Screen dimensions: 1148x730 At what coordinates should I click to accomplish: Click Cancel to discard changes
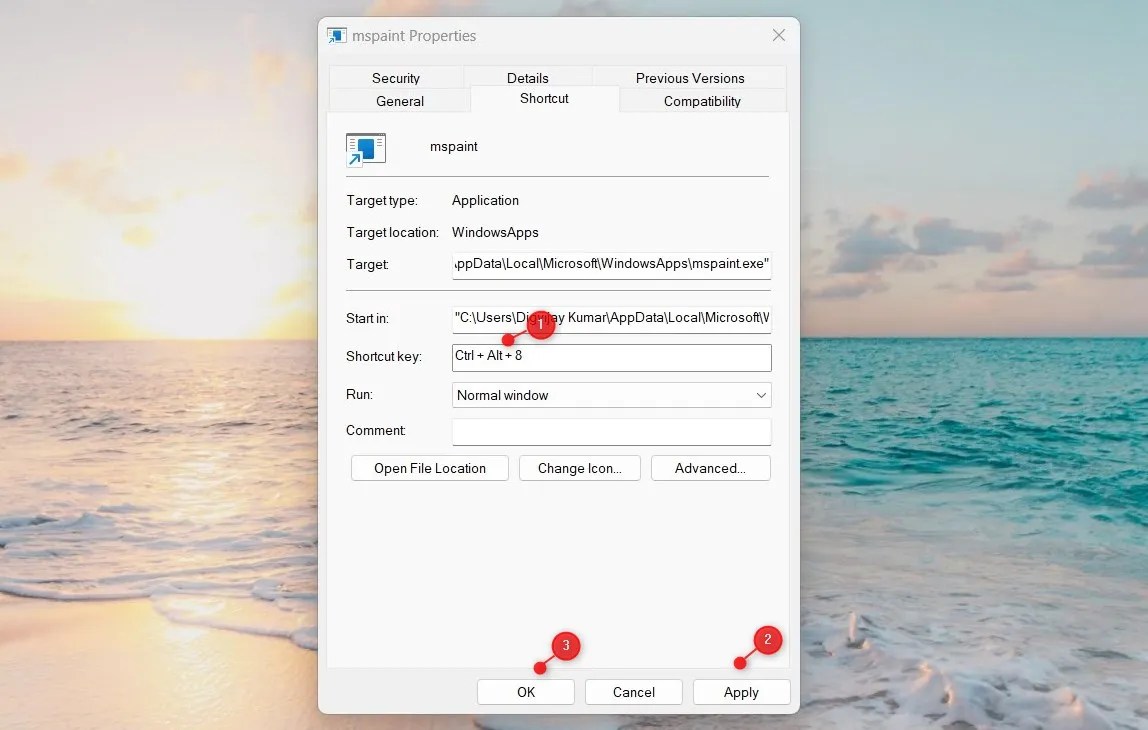click(633, 691)
